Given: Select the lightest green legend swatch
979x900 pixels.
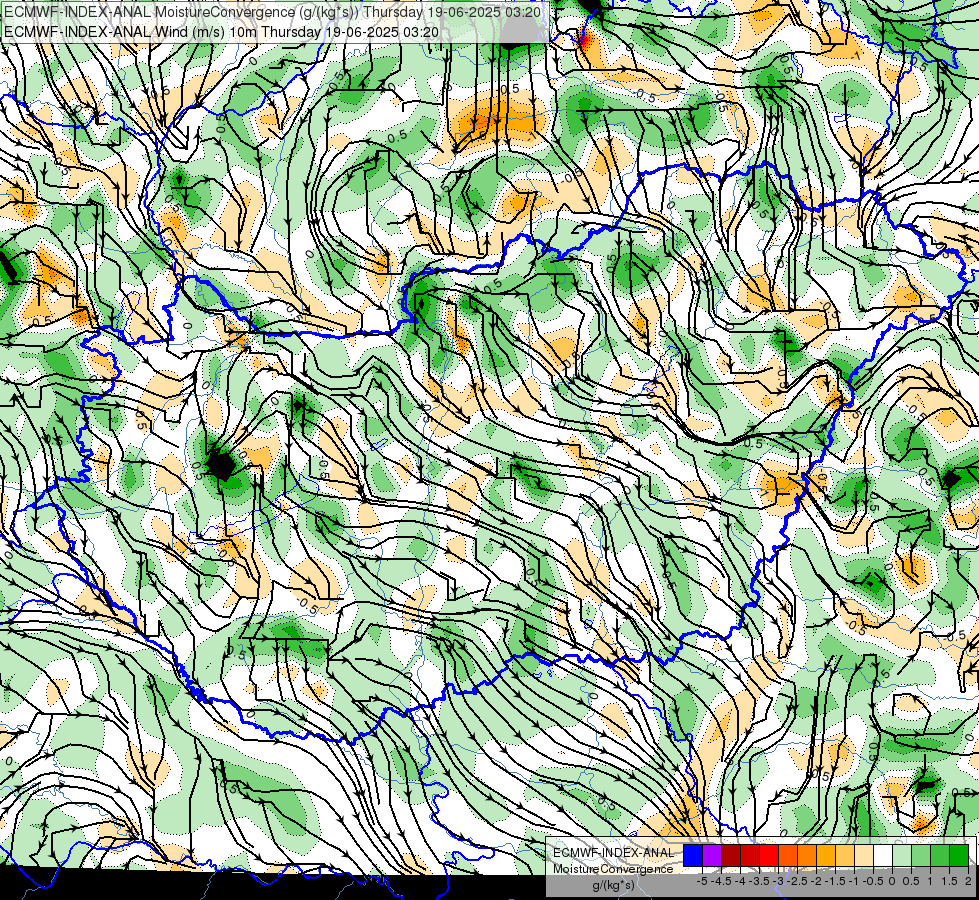Looking at the screenshot, I should (902, 856).
